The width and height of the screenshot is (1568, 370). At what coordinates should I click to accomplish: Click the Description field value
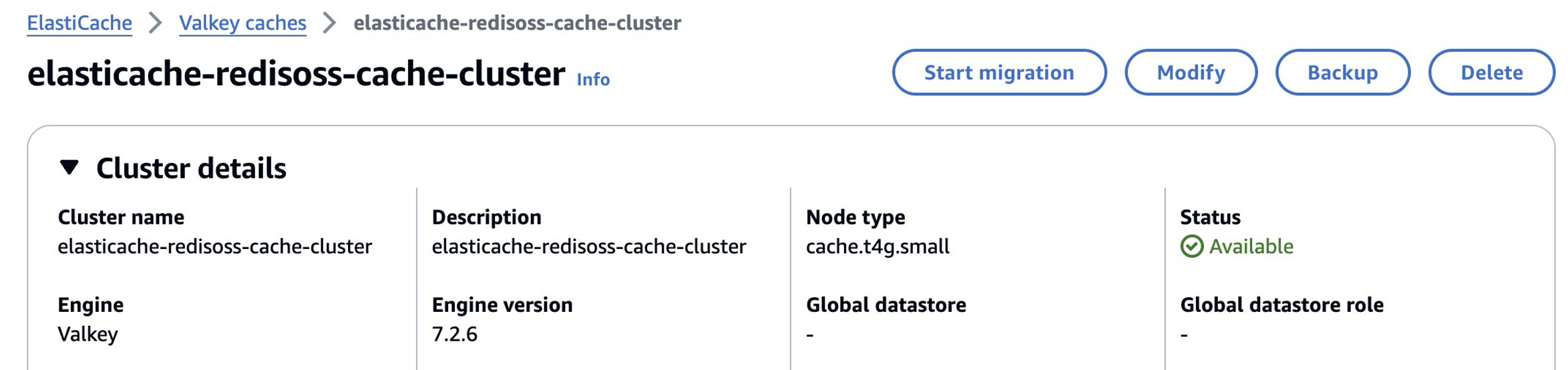click(x=589, y=246)
